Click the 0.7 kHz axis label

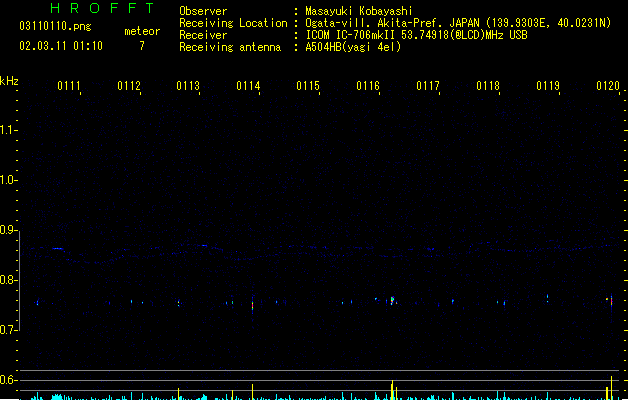tap(8, 330)
